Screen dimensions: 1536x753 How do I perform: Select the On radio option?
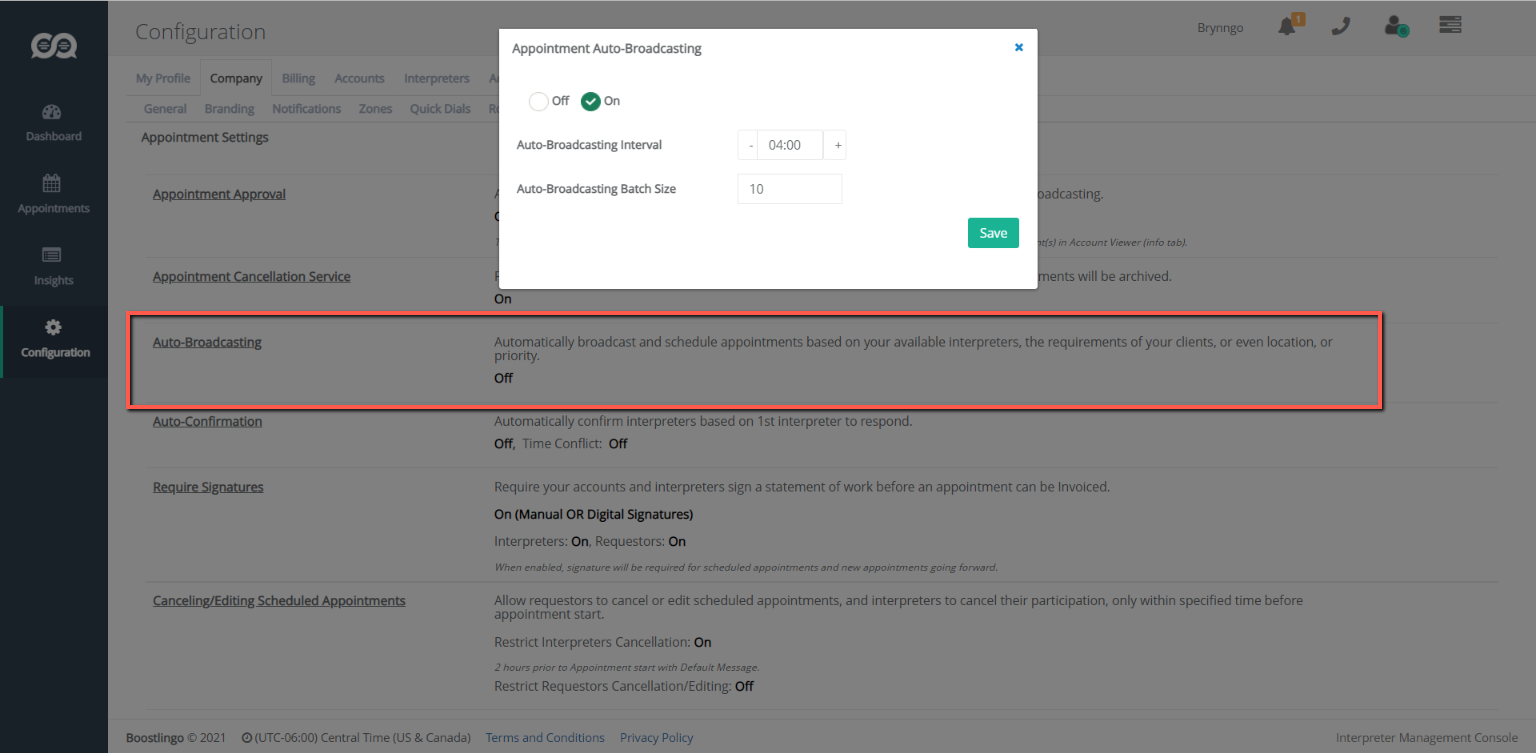click(591, 101)
